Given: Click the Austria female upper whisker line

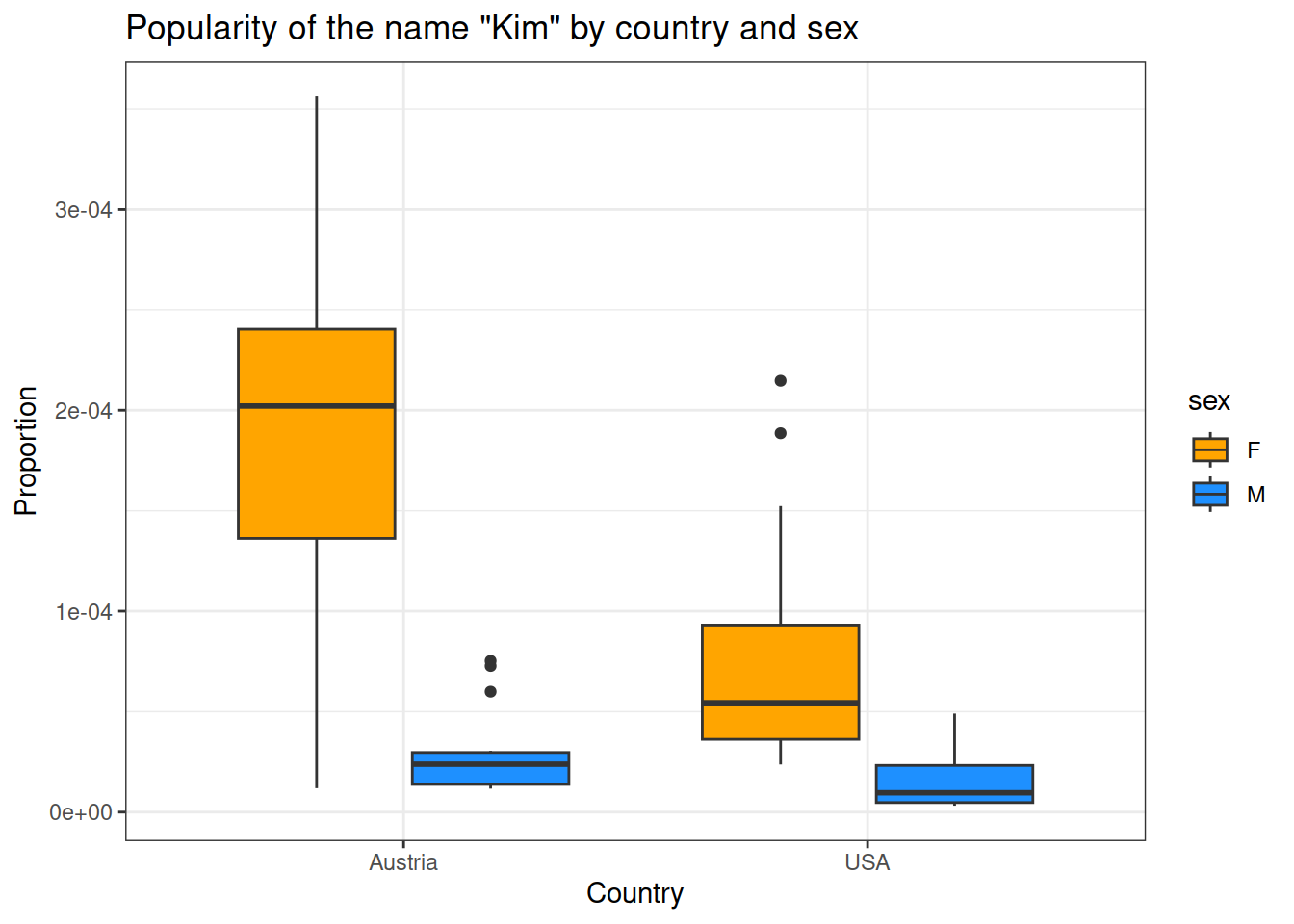Looking at the screenshot, I should pyautogui.click(x=317, y=212).
